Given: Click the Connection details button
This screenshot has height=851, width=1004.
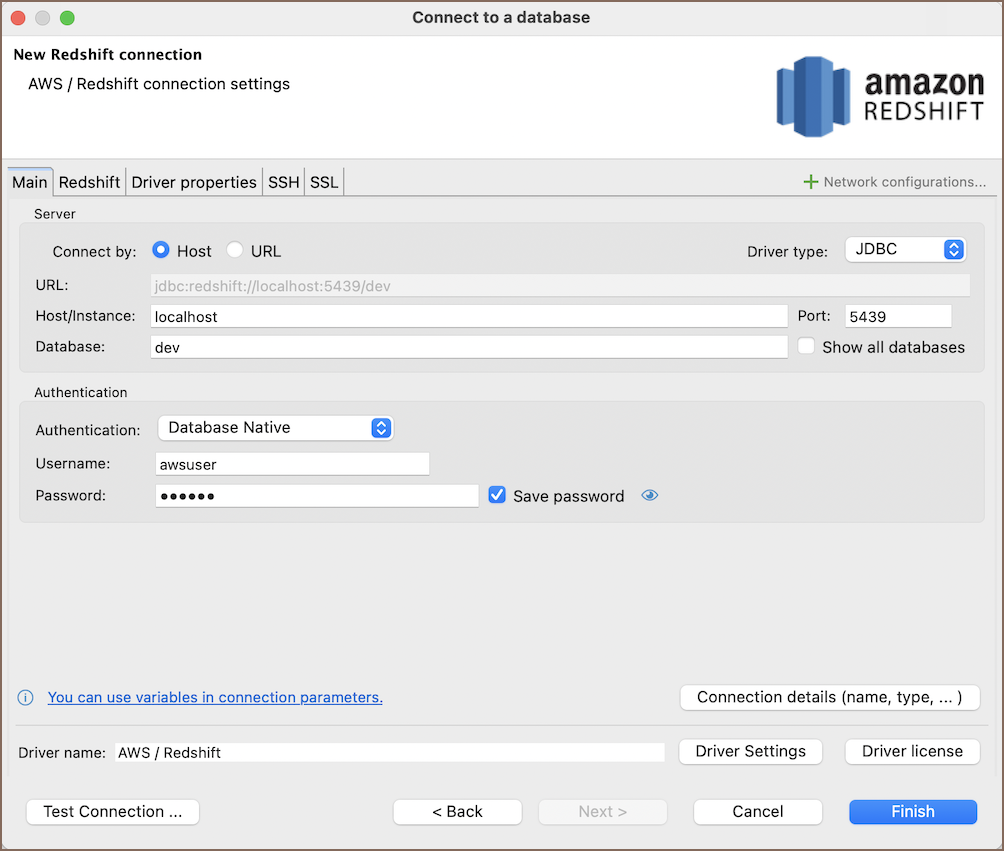Looking at the screenshot, I should (x=829, y=697).
